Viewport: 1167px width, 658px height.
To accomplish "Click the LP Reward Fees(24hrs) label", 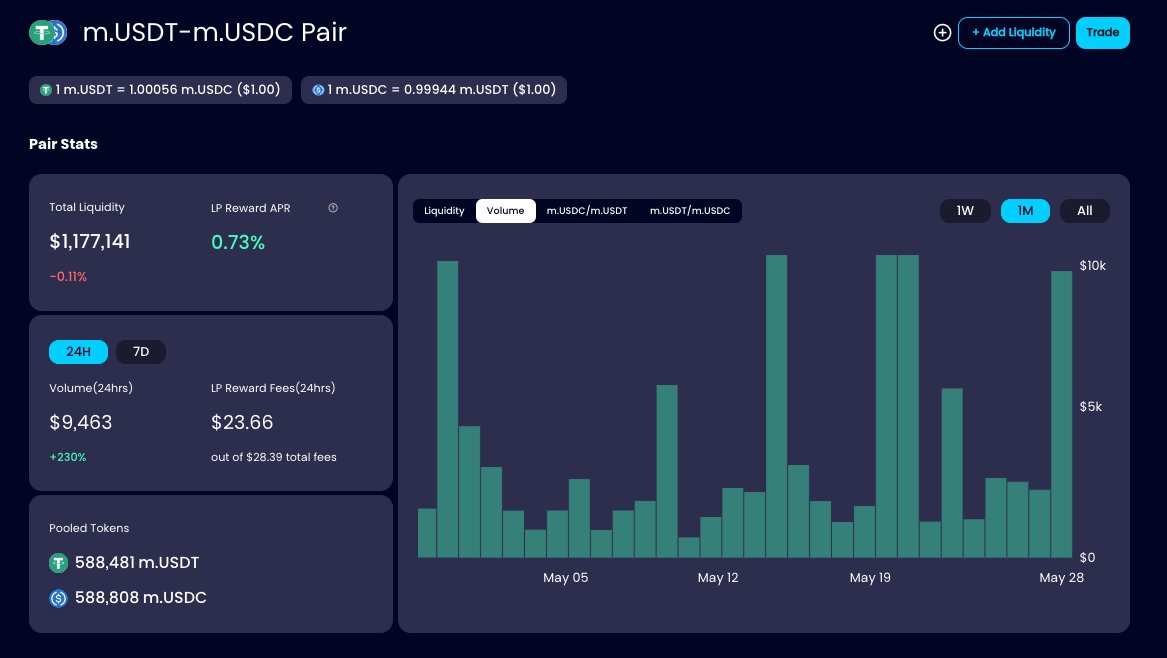I will 273,388.
